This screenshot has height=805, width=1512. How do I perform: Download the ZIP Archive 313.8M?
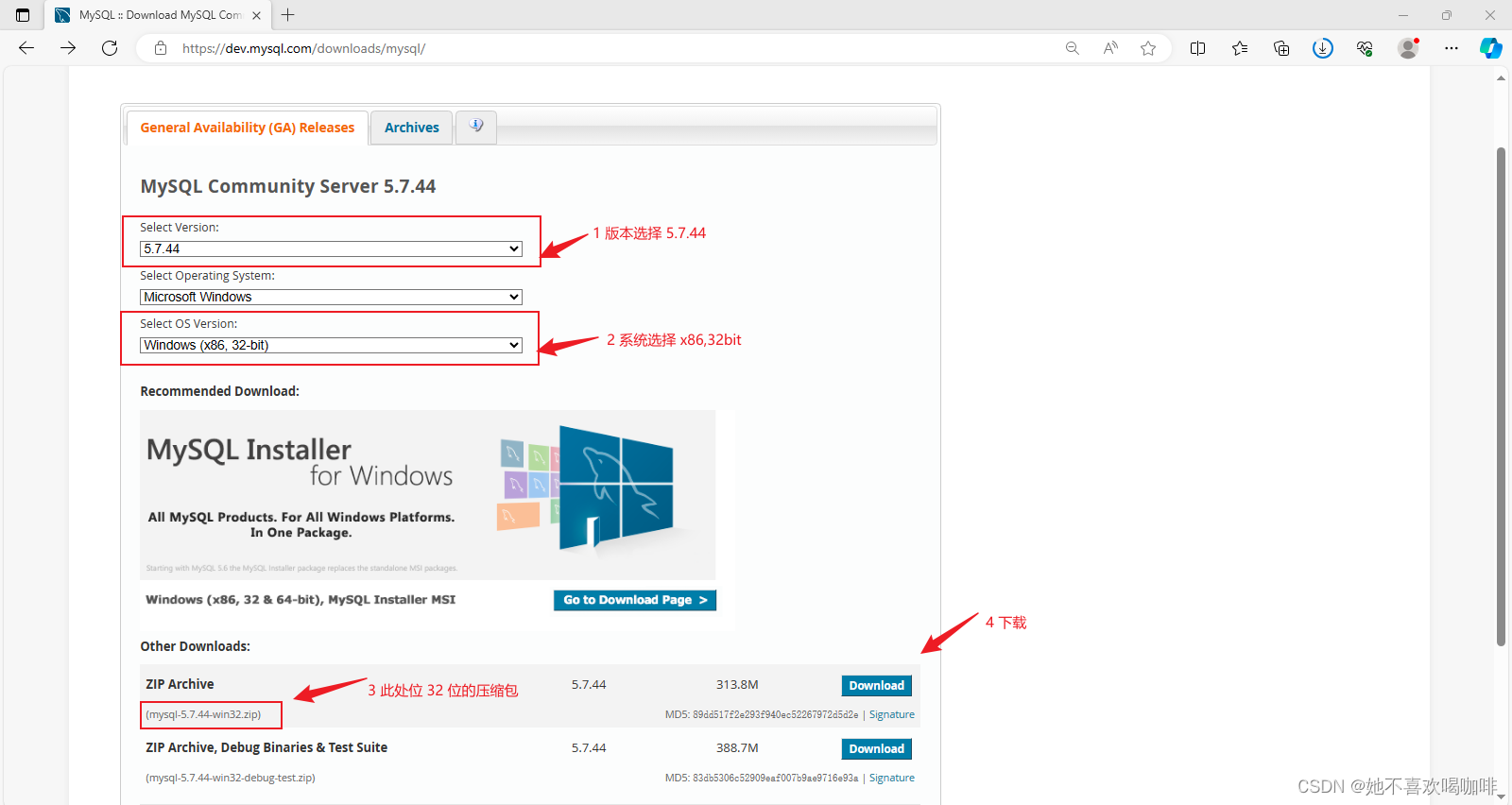click(x=876, y=686)
